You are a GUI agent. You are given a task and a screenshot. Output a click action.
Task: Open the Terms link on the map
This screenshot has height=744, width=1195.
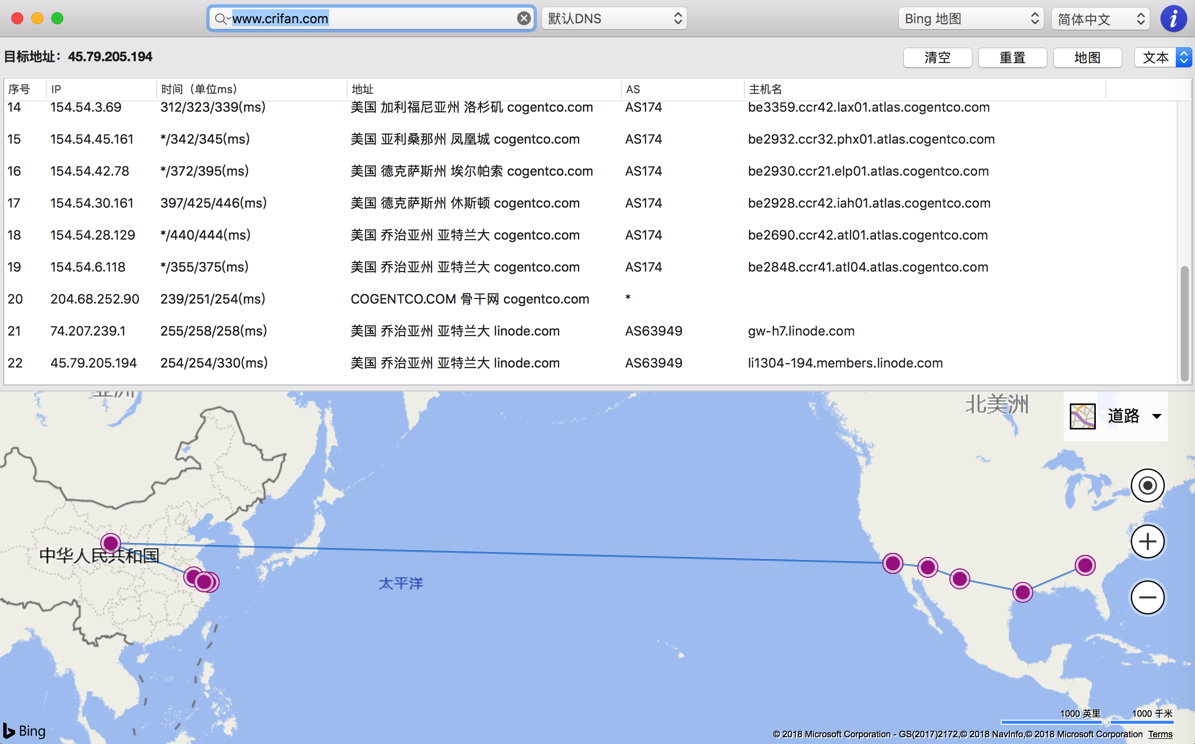(1160, 734)
